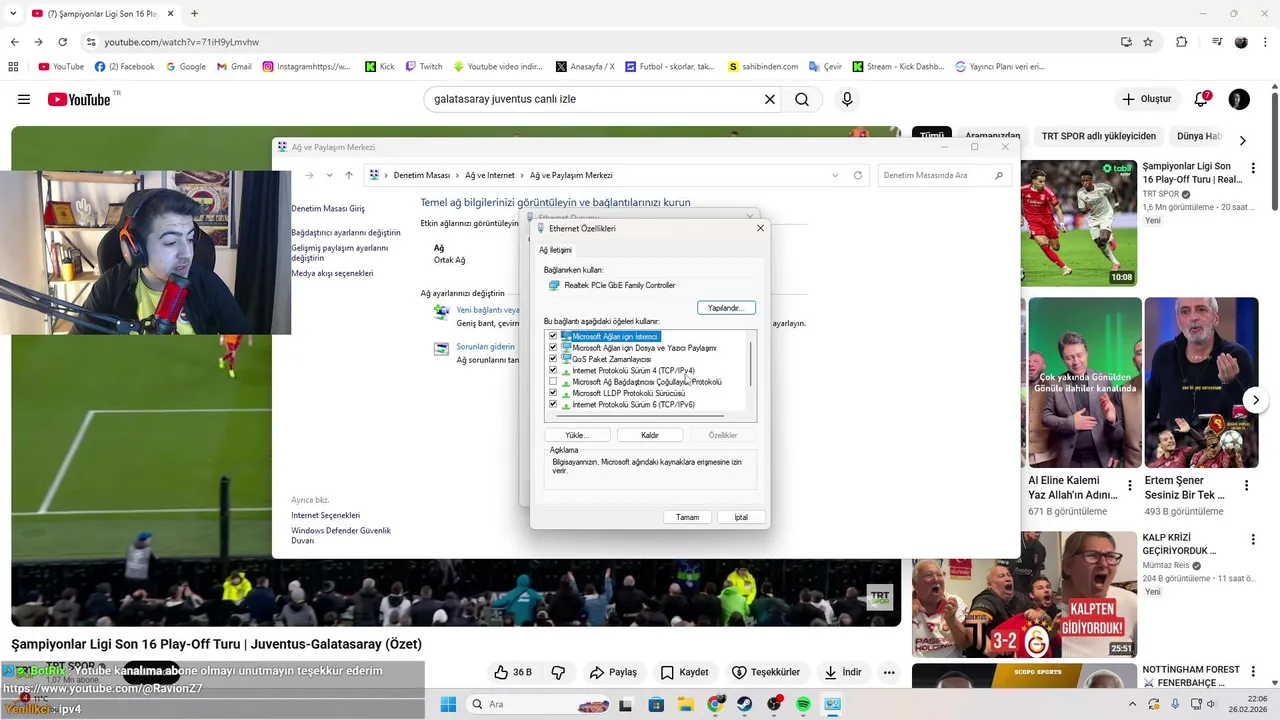
Task: Select the Internet Protokolü Sürüm 4 (TCP/IPv4) row
Action: 633,371
